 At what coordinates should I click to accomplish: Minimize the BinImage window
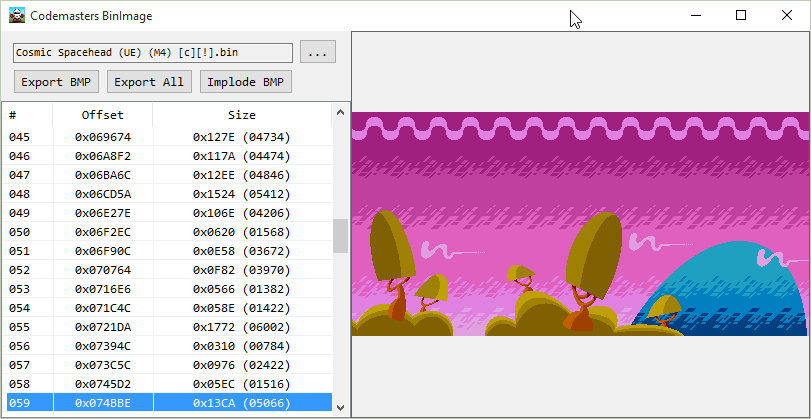point(696,16)
